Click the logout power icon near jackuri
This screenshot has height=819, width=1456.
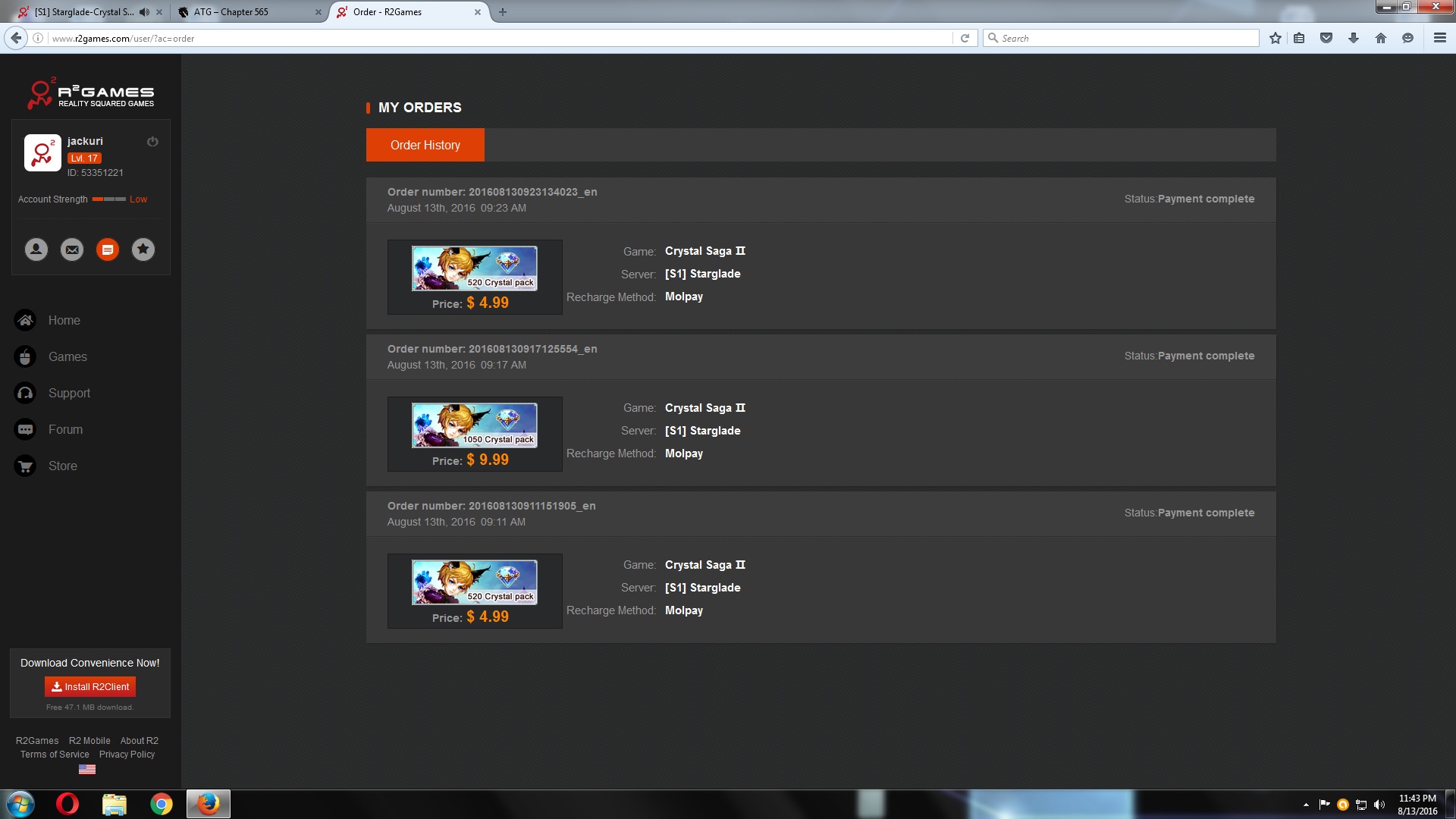[x=152, y=142]
